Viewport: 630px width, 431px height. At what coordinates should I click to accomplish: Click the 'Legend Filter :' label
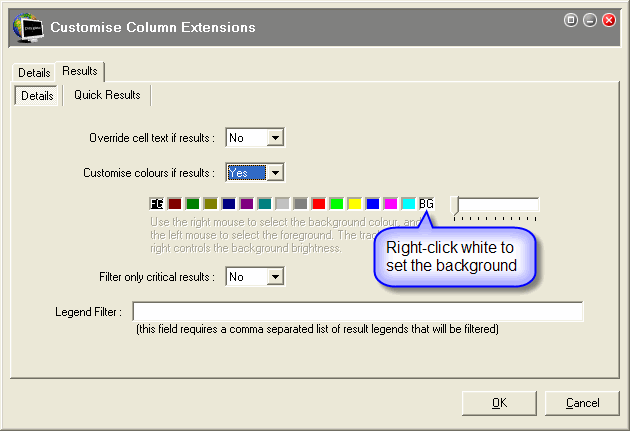coord(88,312)
